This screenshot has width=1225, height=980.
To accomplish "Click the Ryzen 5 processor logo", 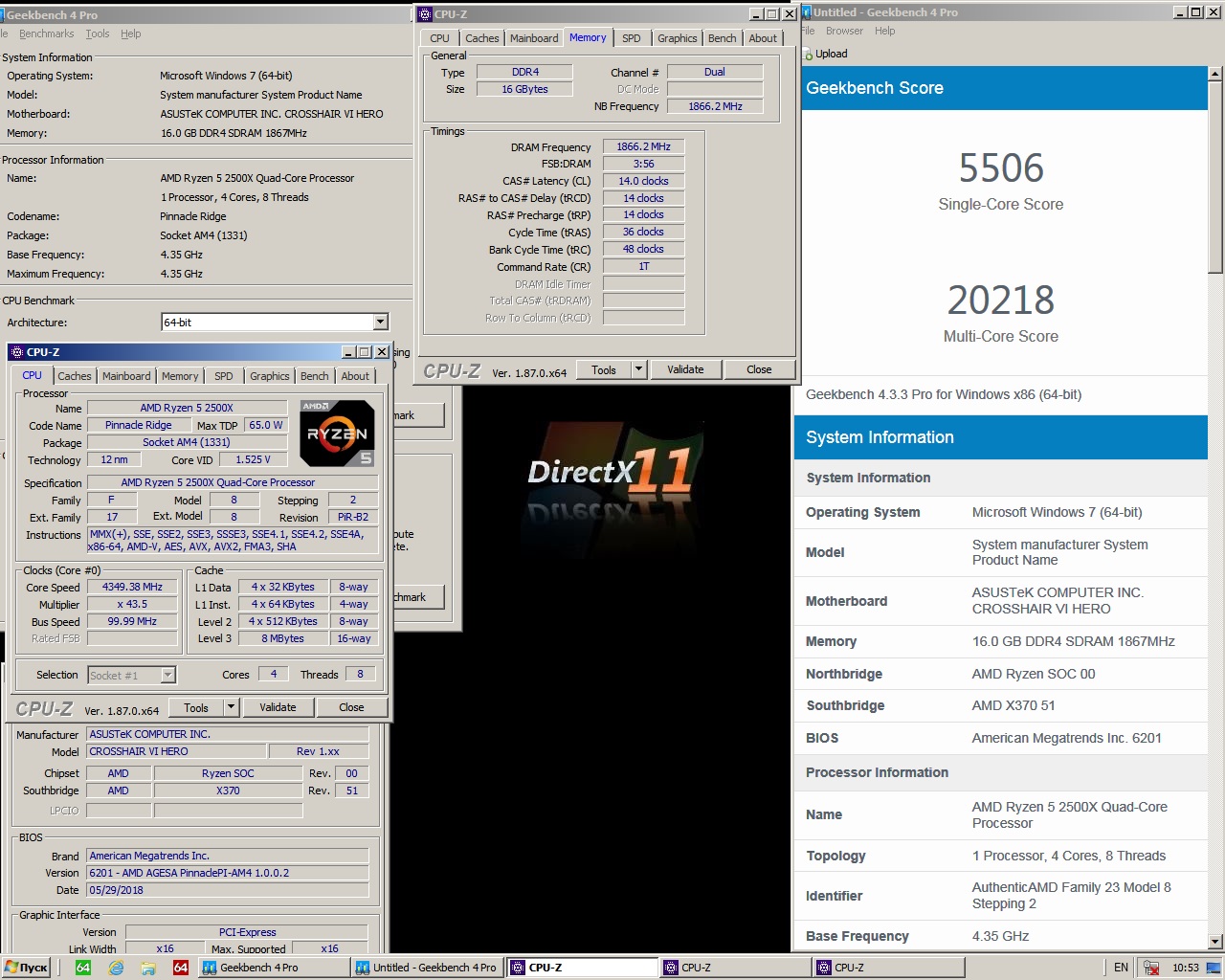I will (337, 434).
